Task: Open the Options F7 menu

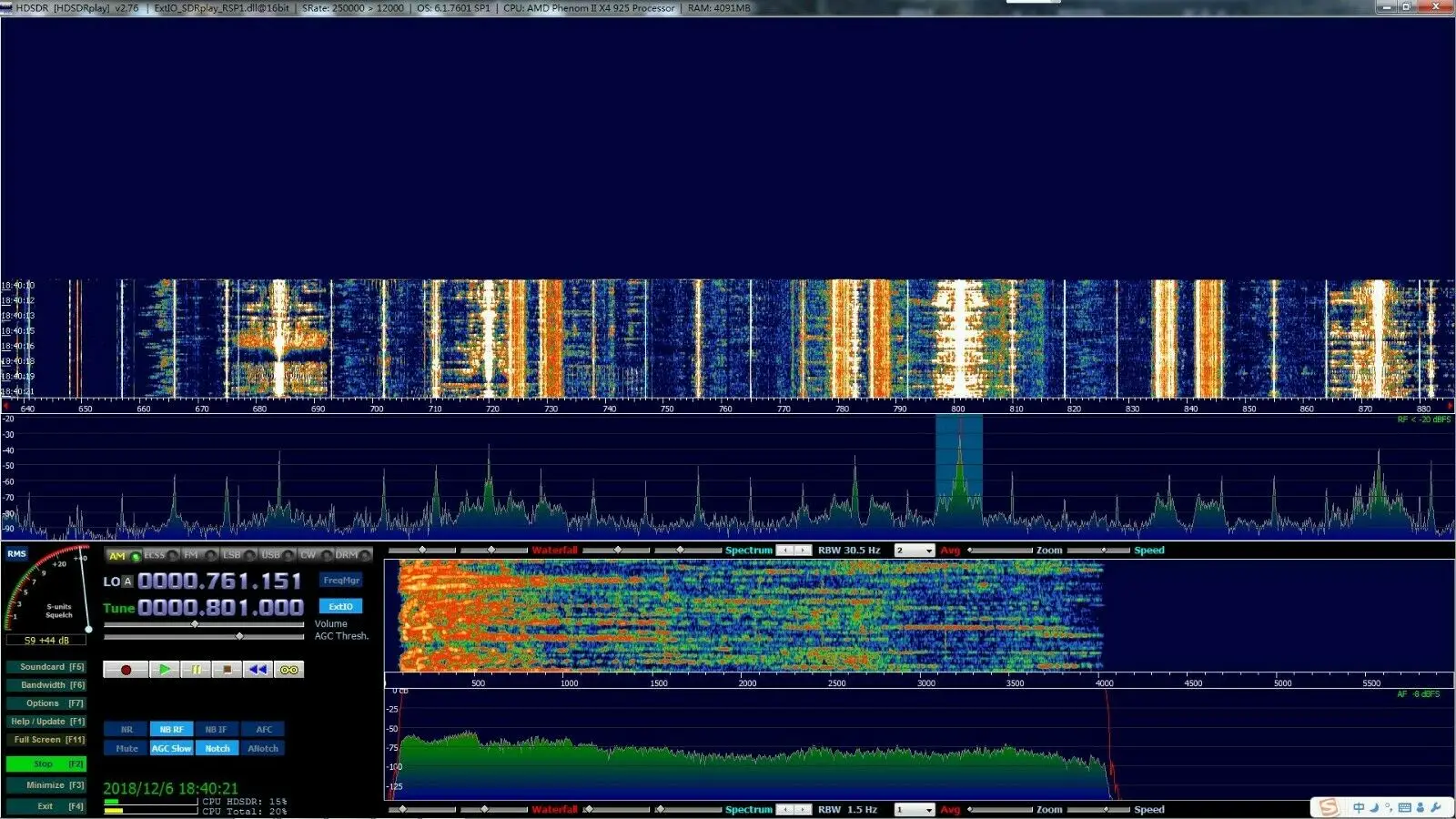Action: tap(46, 703)
